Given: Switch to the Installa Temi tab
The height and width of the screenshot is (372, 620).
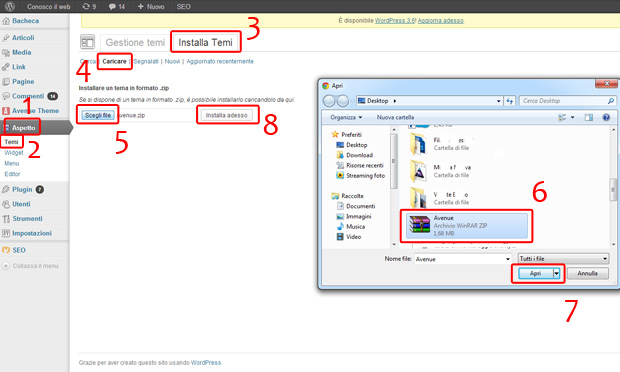Looking at the screenshot, I should tap(205, 42).
